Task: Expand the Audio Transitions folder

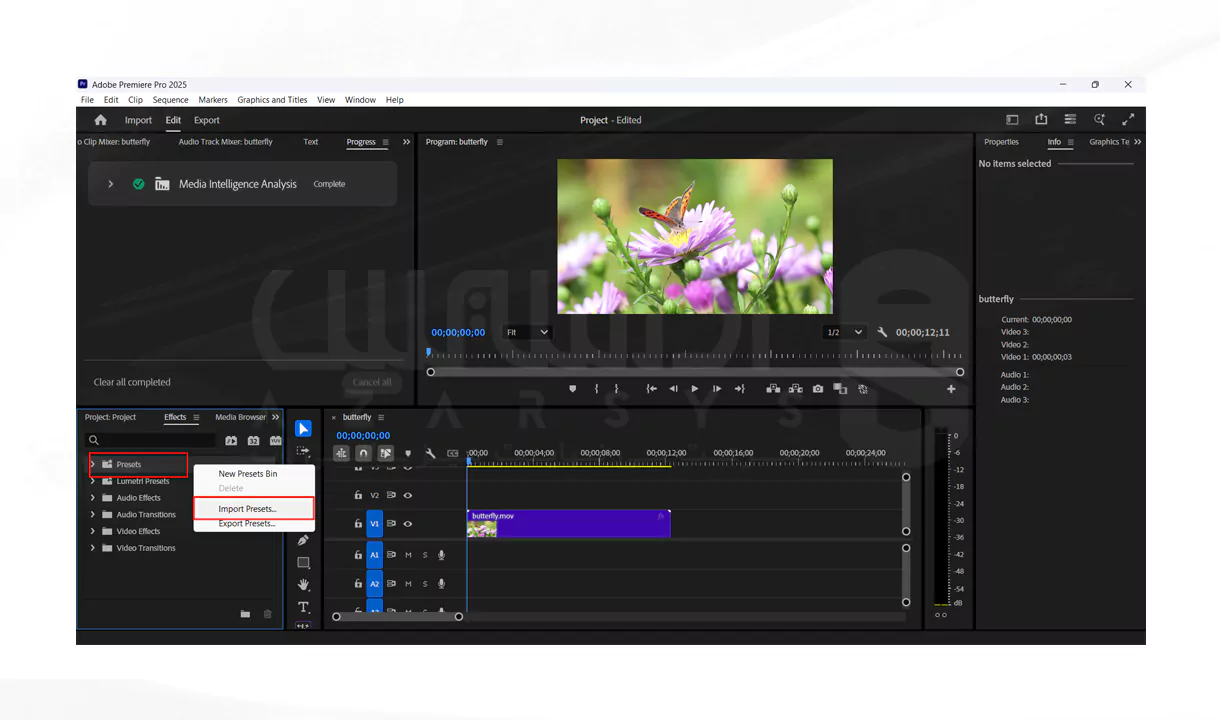Action: [x=93, y=515]
